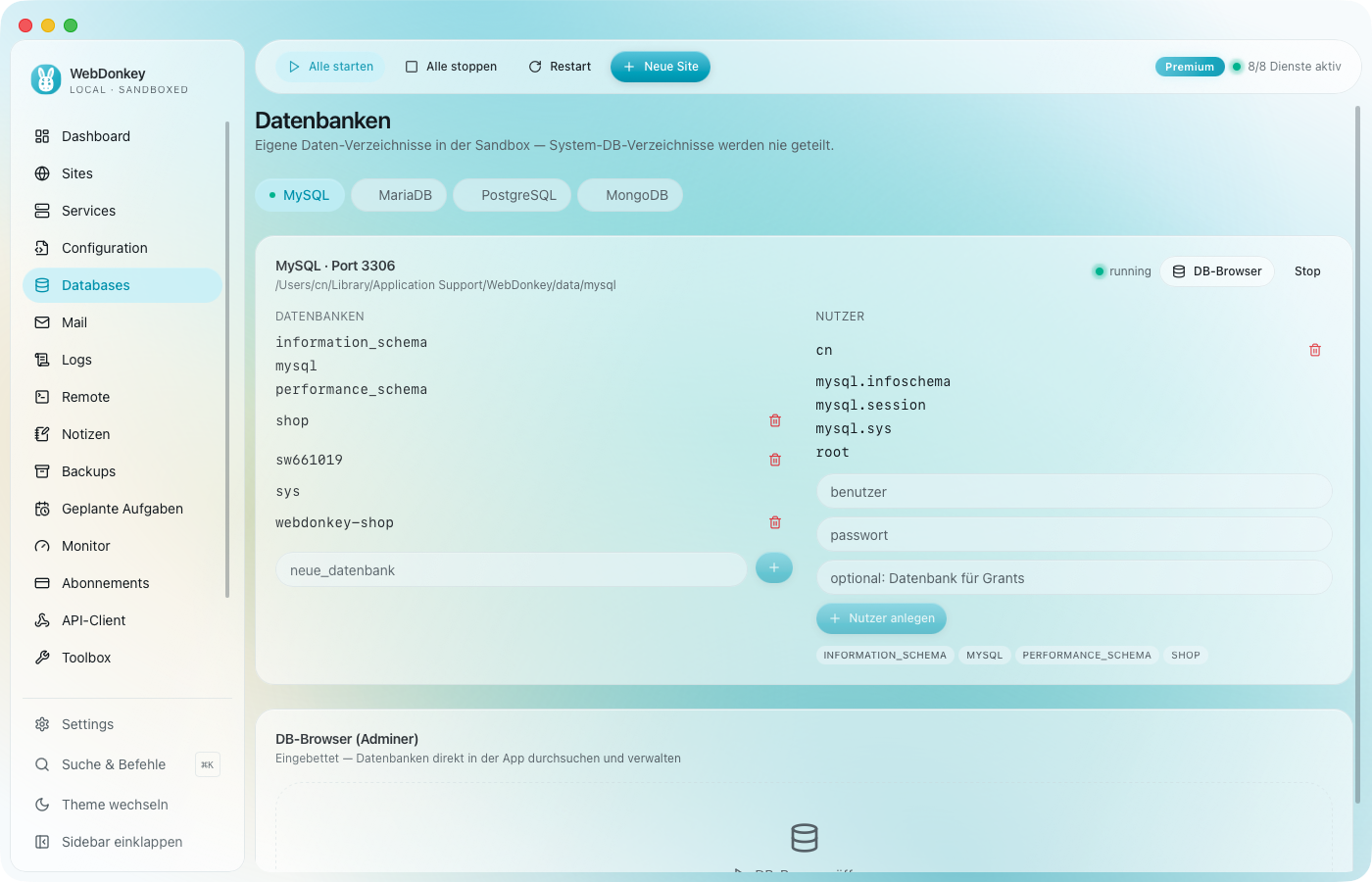Delete the shop database
Screen dimensions: 1372x882
pos(775,420)
